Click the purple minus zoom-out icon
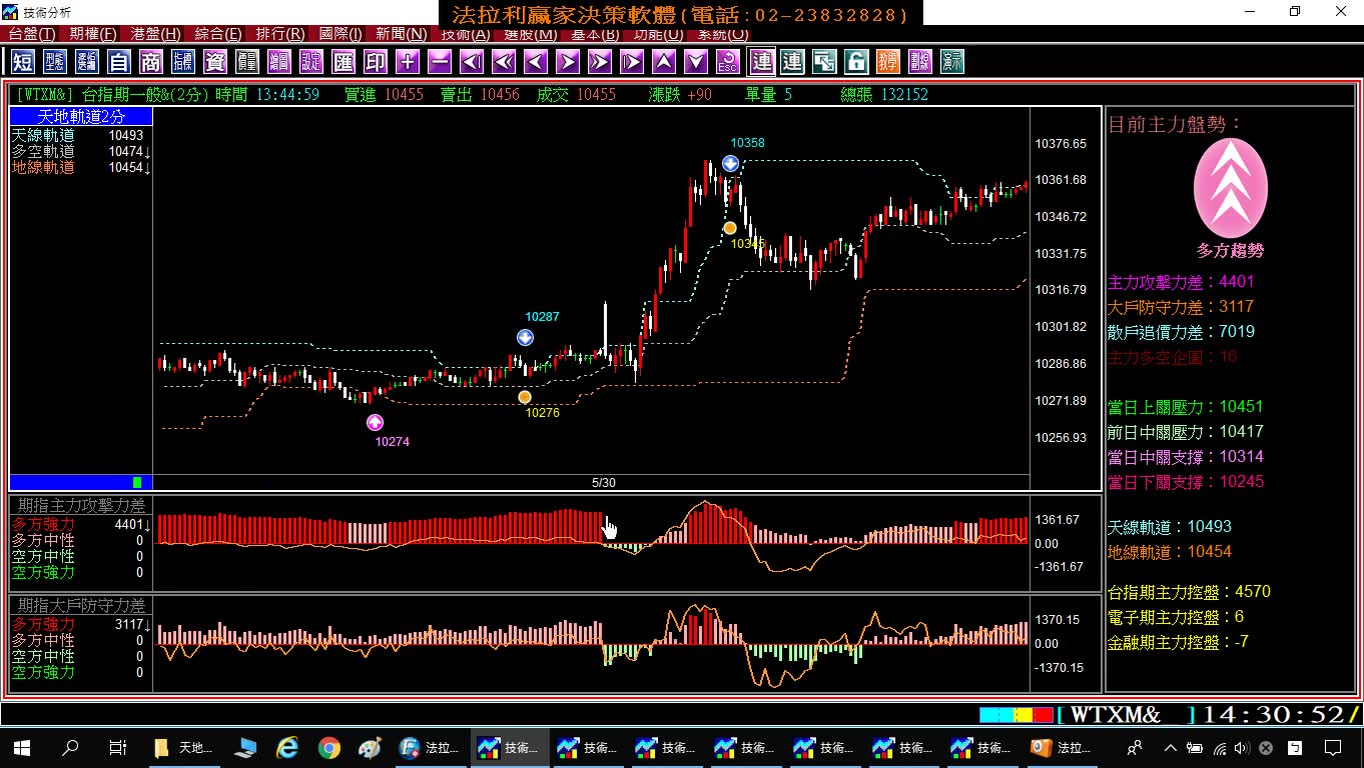The width and height of the screenshot is (1364, 768). [x=439, y=62]
